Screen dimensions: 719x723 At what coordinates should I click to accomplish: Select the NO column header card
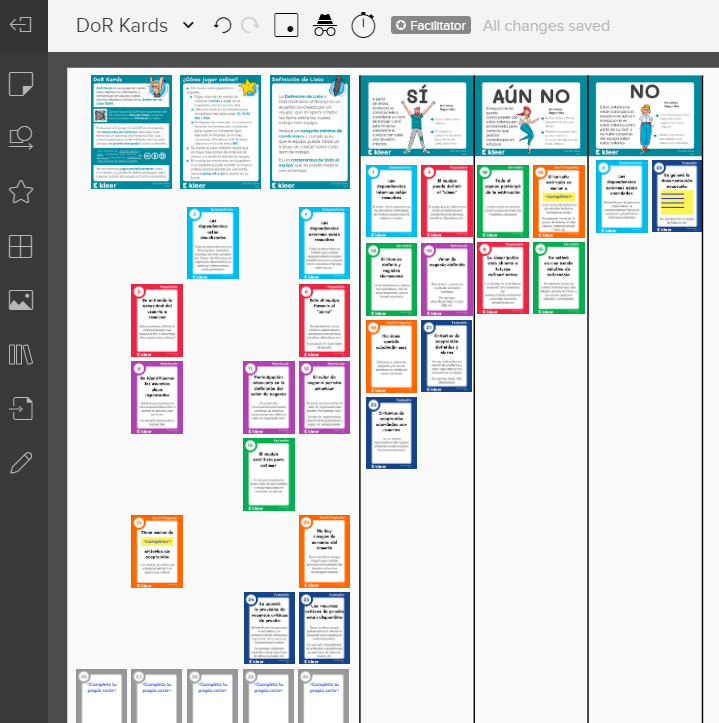click(x=645, y=117)
